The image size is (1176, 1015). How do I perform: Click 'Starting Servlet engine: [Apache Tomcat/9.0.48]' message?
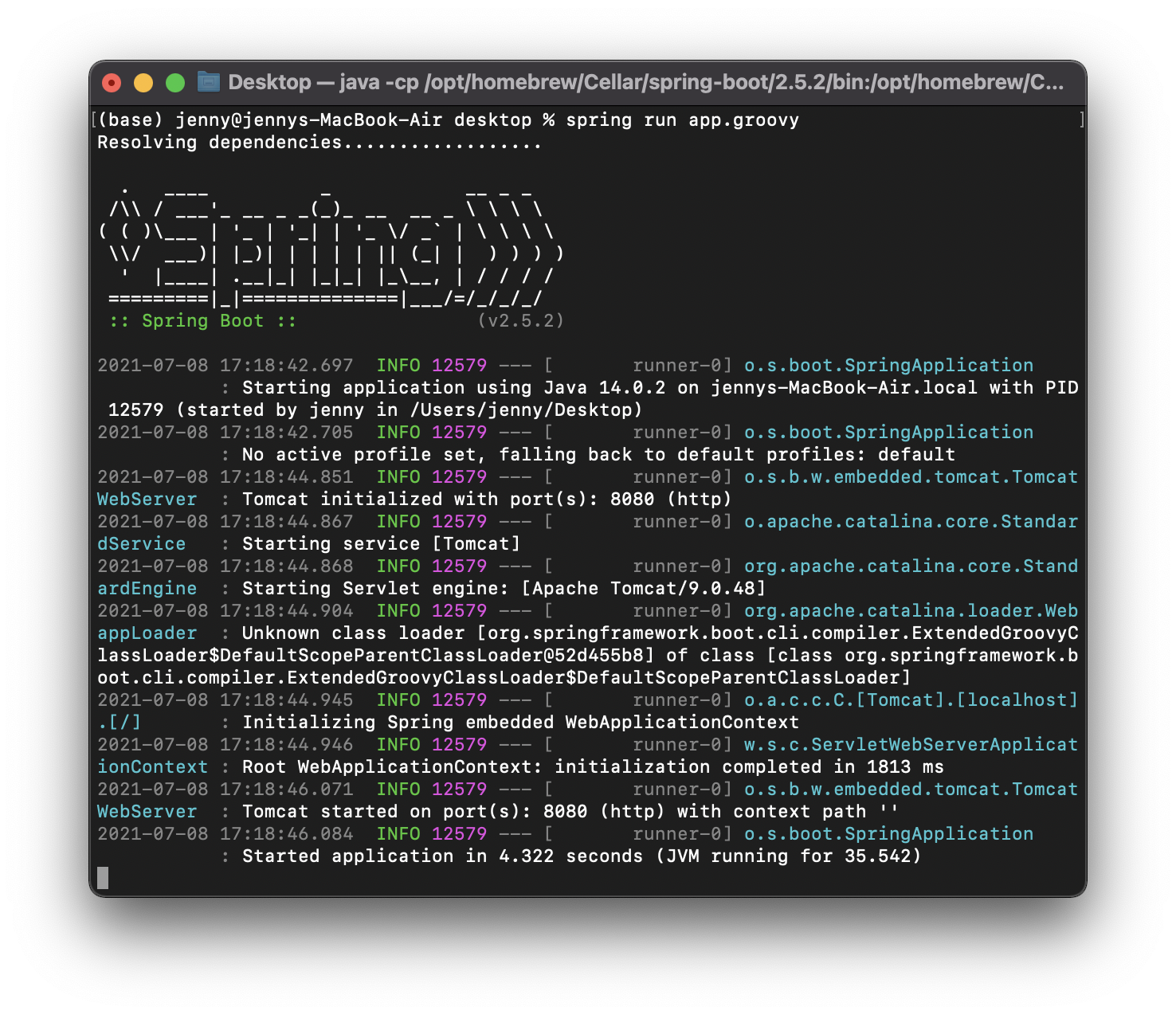click(x=504, y=589)
